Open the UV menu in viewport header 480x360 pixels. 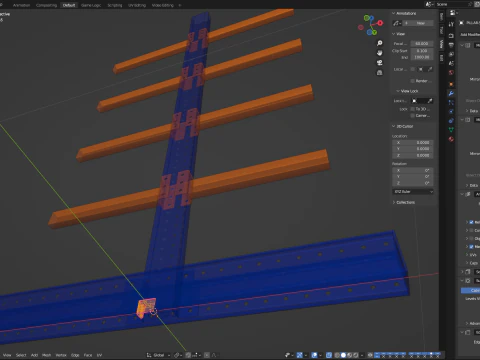[x=99, y=355]
